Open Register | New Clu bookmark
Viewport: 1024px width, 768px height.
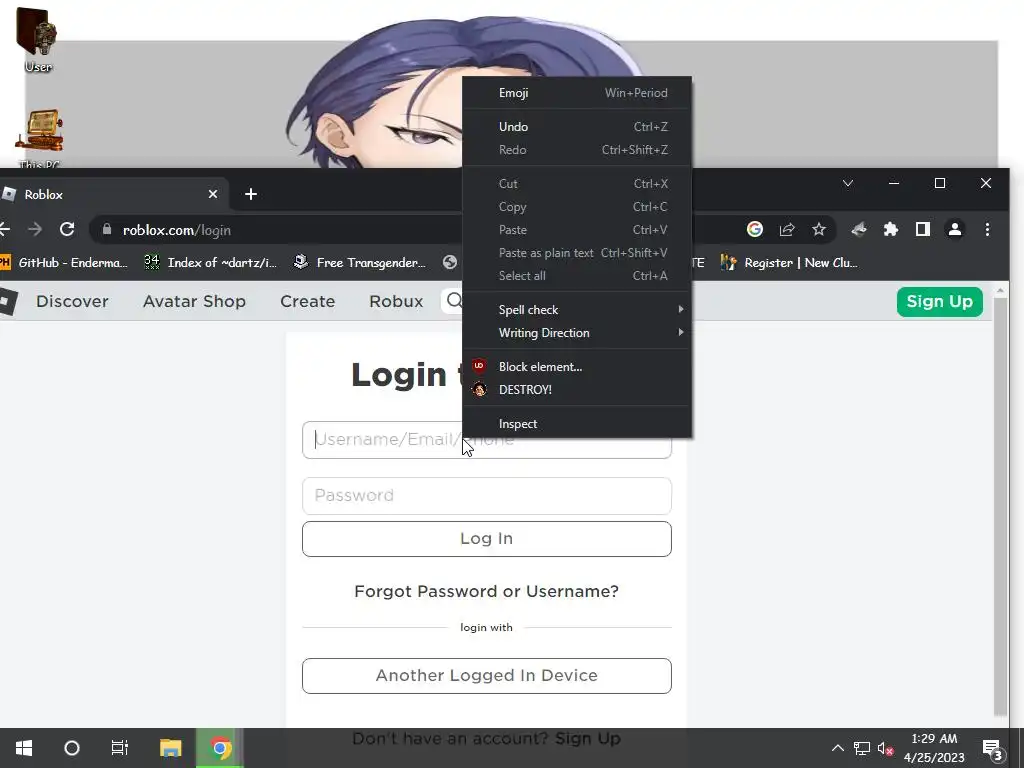[789, 263]
